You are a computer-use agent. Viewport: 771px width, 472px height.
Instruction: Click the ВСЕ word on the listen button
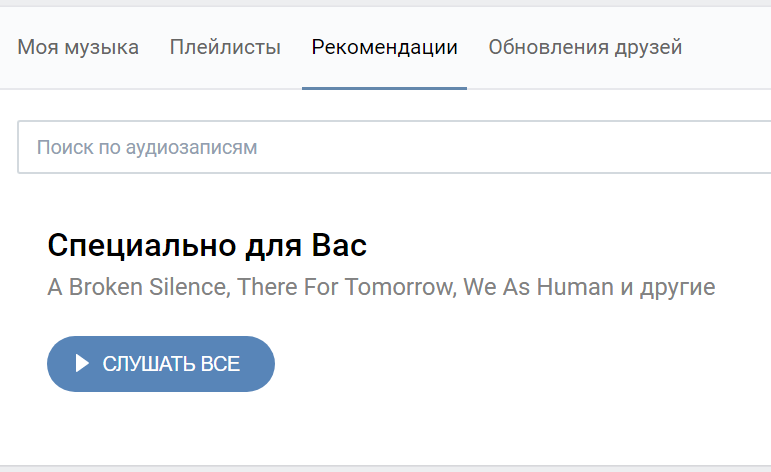click(x=220, y=364)
